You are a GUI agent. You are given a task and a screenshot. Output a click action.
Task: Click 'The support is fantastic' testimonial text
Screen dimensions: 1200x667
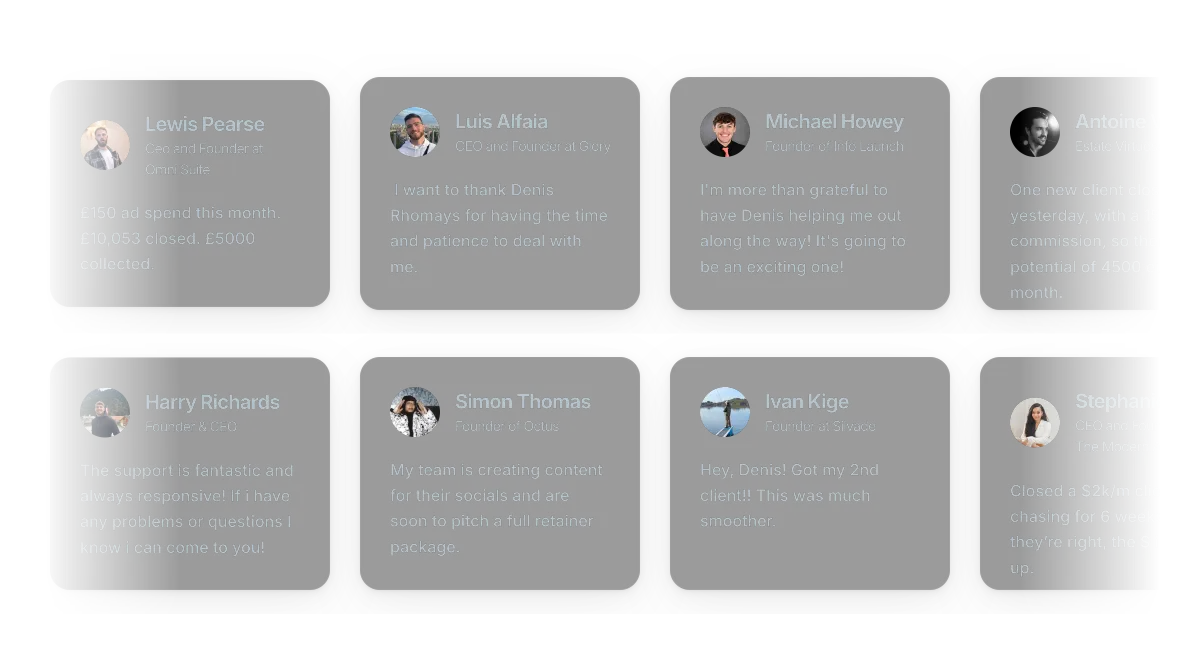pos(187,509)
